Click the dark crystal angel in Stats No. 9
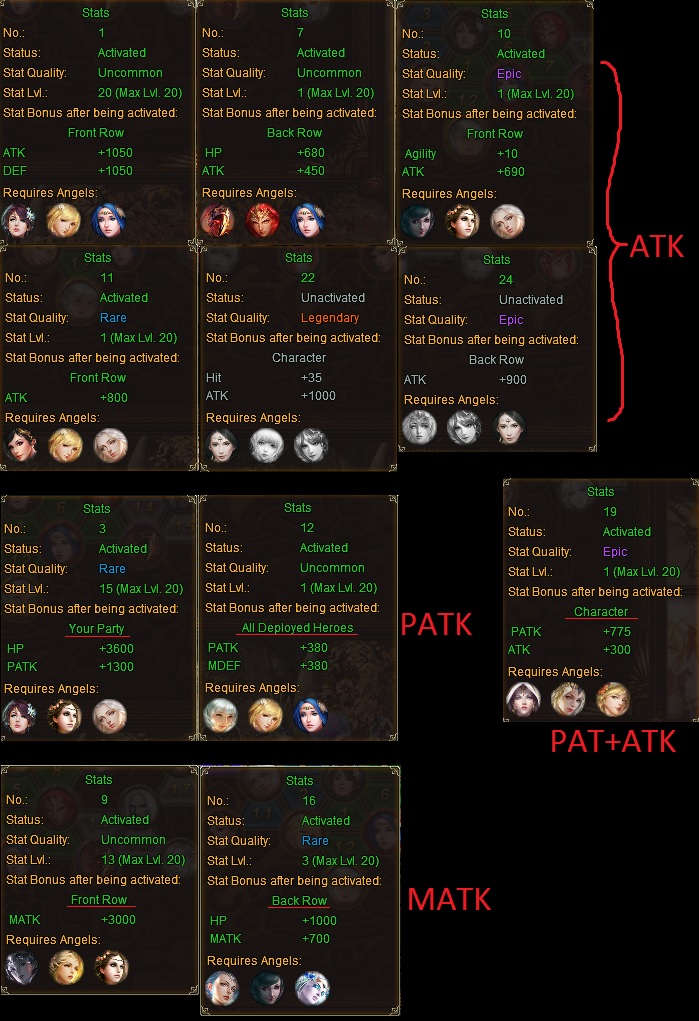This screenshot has width=699, height=1021. (22, 967)
